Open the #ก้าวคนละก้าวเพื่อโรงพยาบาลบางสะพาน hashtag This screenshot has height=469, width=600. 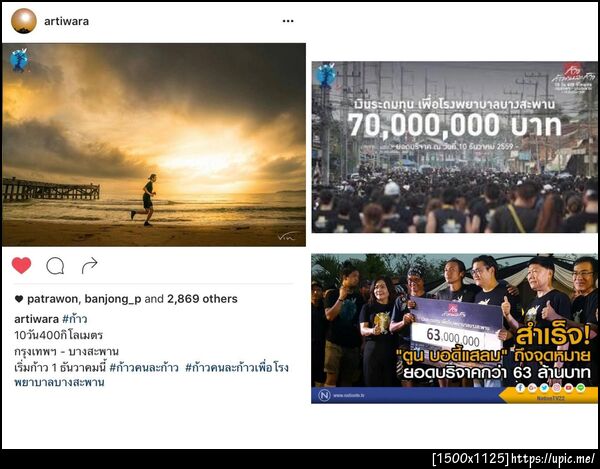click(x=151, y=375)
